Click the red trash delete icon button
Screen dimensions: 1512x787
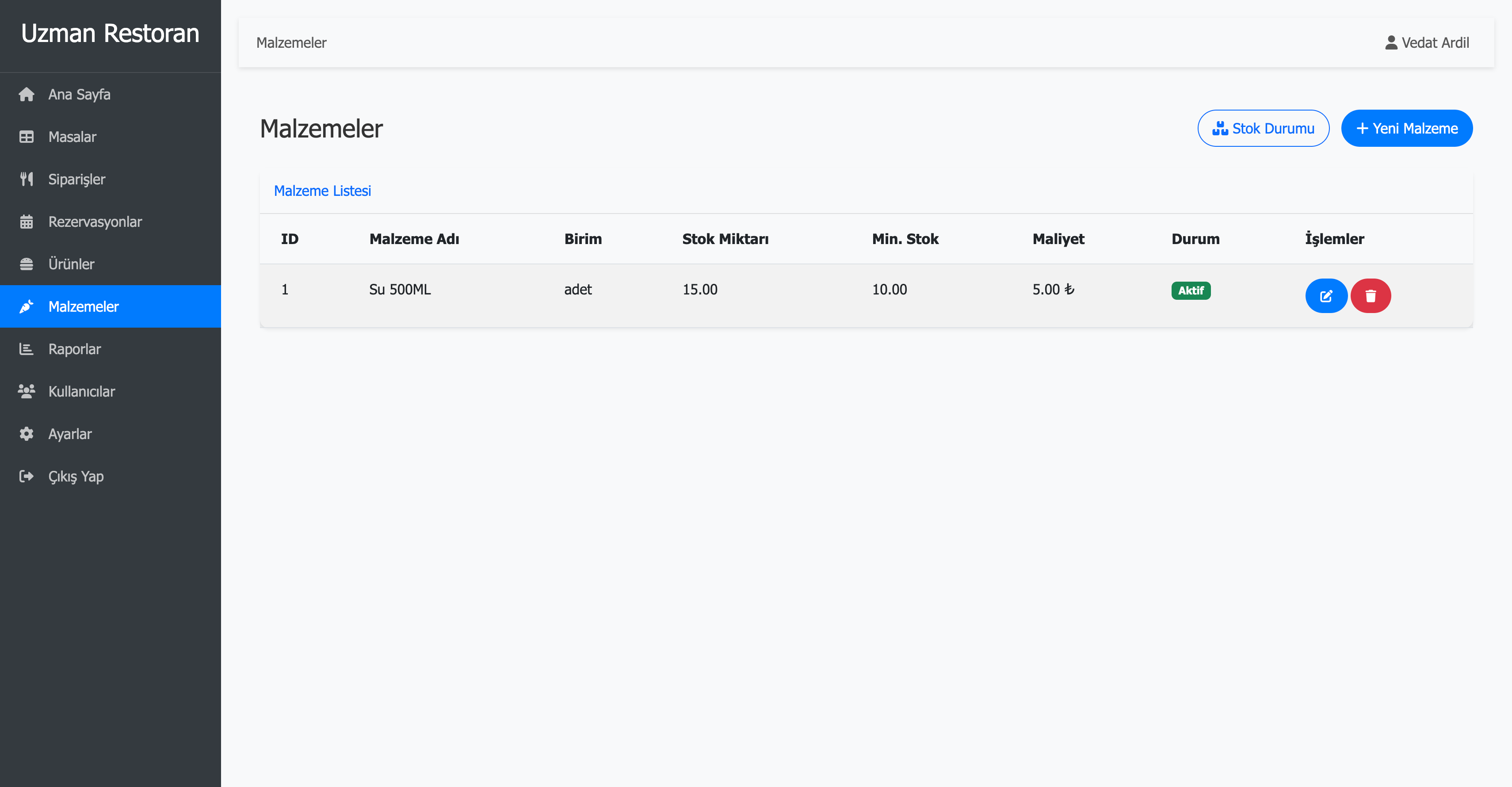[1370, 296]
